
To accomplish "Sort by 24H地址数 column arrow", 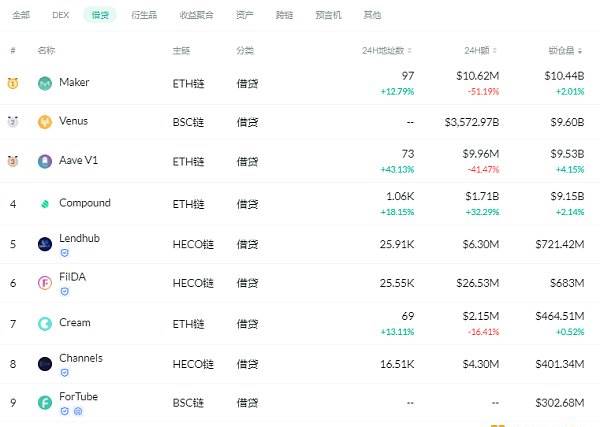I will [409, 51].
